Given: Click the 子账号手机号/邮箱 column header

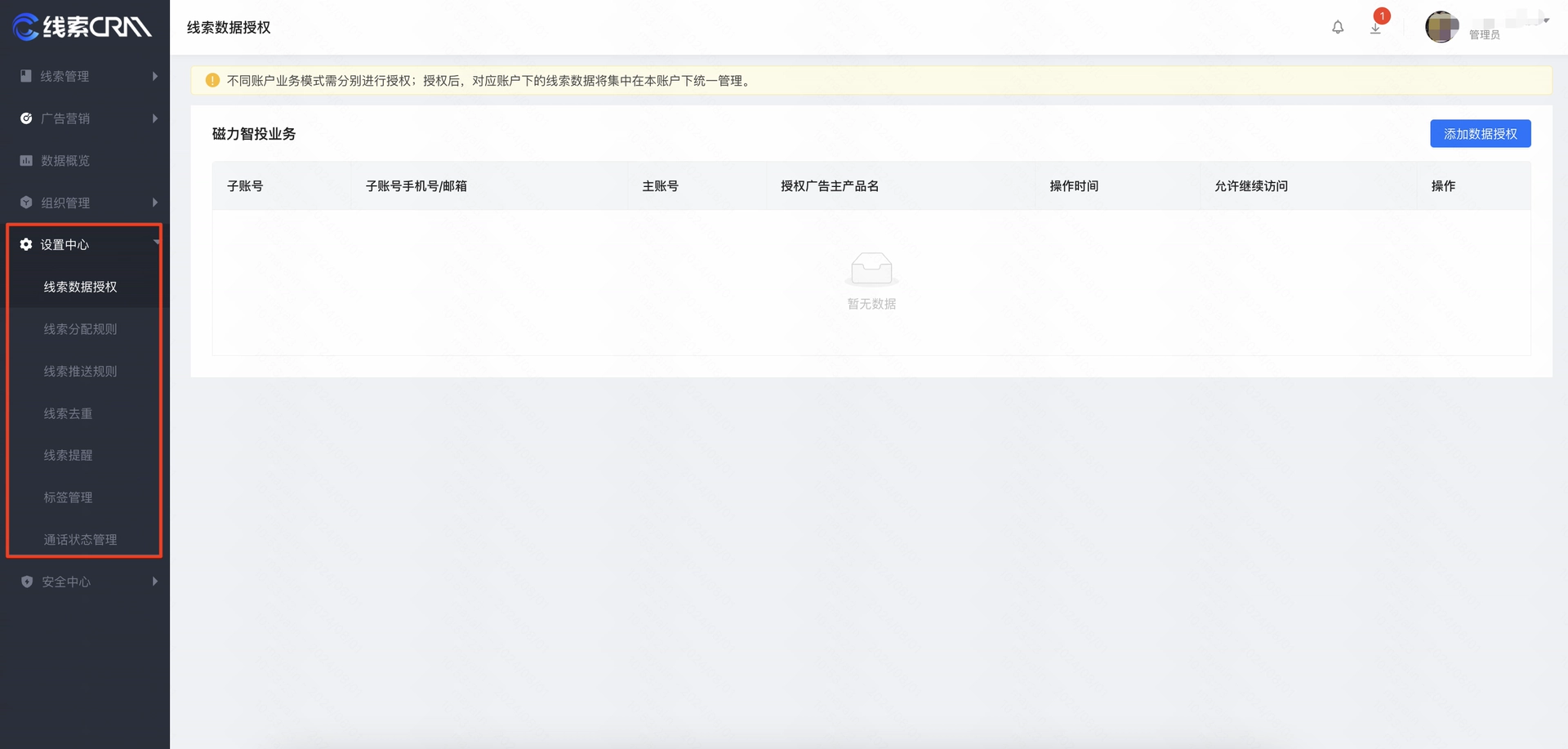Looking at the screenshot, I should (x=416, y=186).
